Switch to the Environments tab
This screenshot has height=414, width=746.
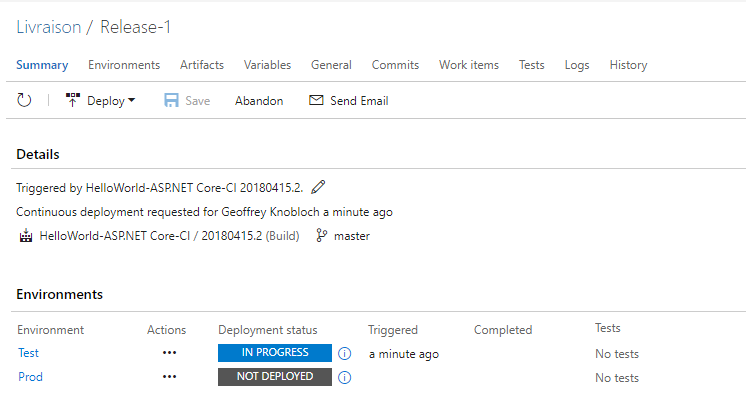(124, 65)
